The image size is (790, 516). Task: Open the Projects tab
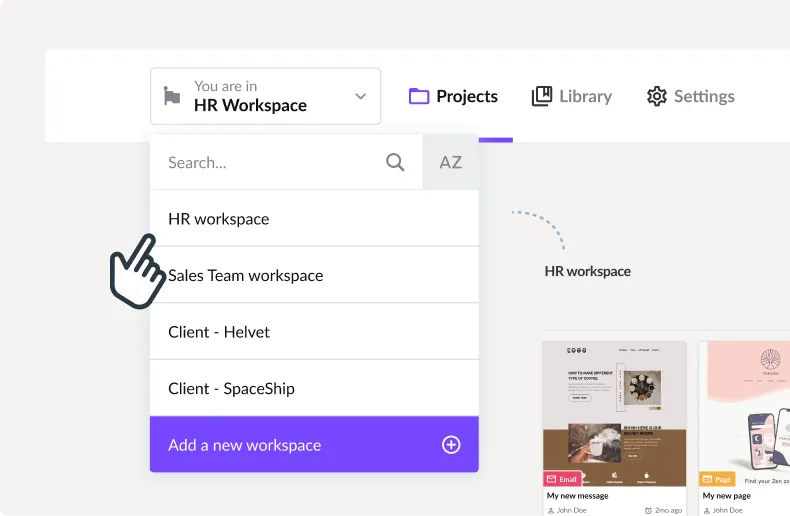pyautogui.click(x=453, y=96)
